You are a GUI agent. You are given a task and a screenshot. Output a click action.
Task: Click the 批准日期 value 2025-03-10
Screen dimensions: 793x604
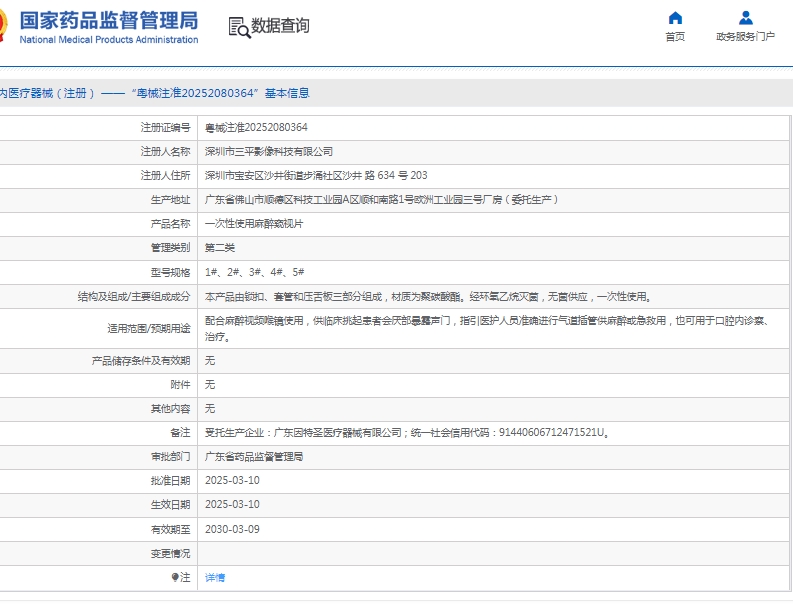(x=232, y=481)
